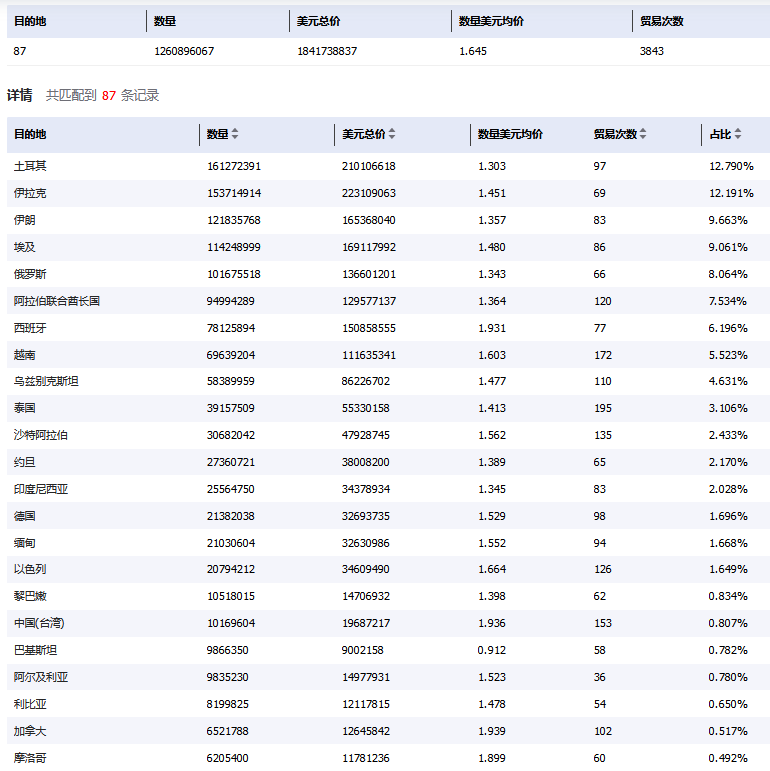Viewport: 770px width, 771px height.
Task: Select the 摩洛哥 row at the bottom
Action: pyautogui.click(x=30, y=758)
